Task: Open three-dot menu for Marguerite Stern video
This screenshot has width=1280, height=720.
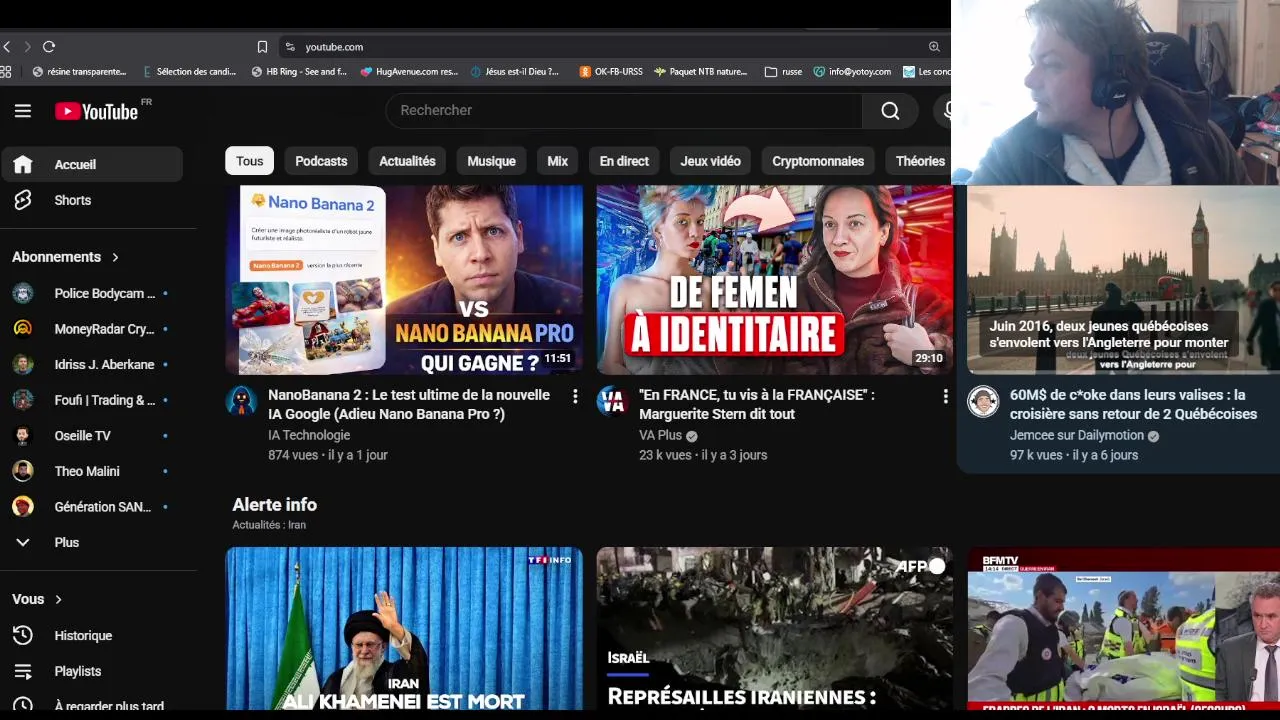Action: pos(945,397)
